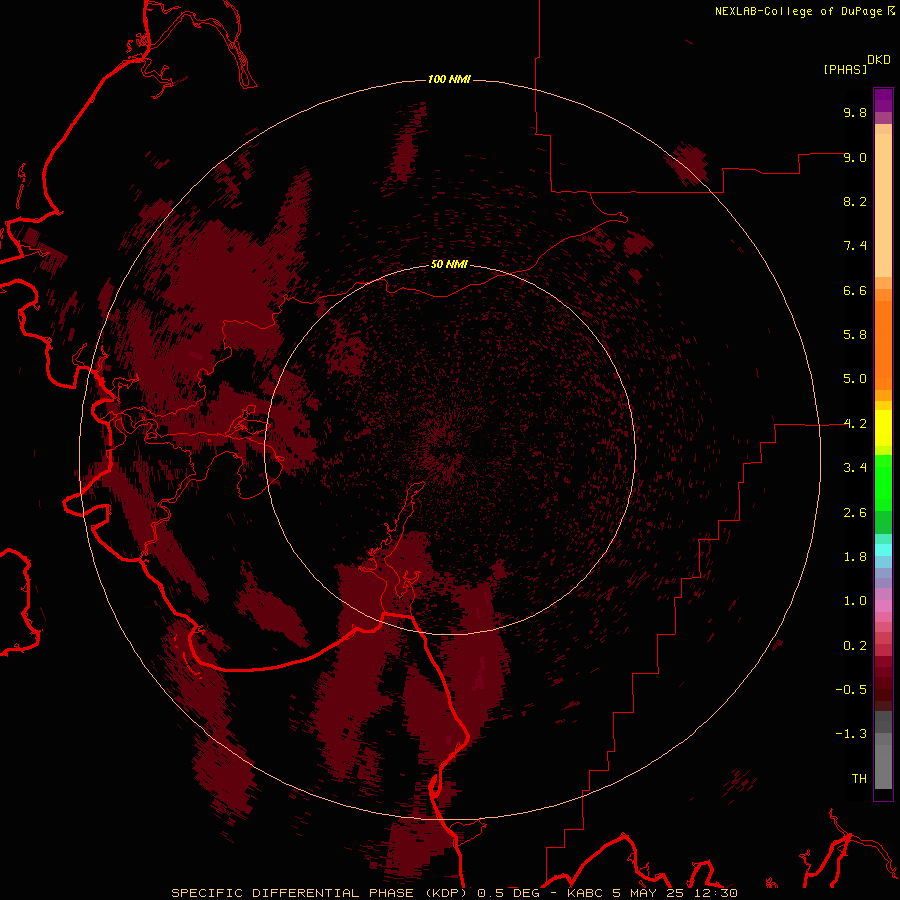Click the 6.6 value on the color scale
Screen dimensions: 900x900
pyautogui.click(x=855, y=290)
